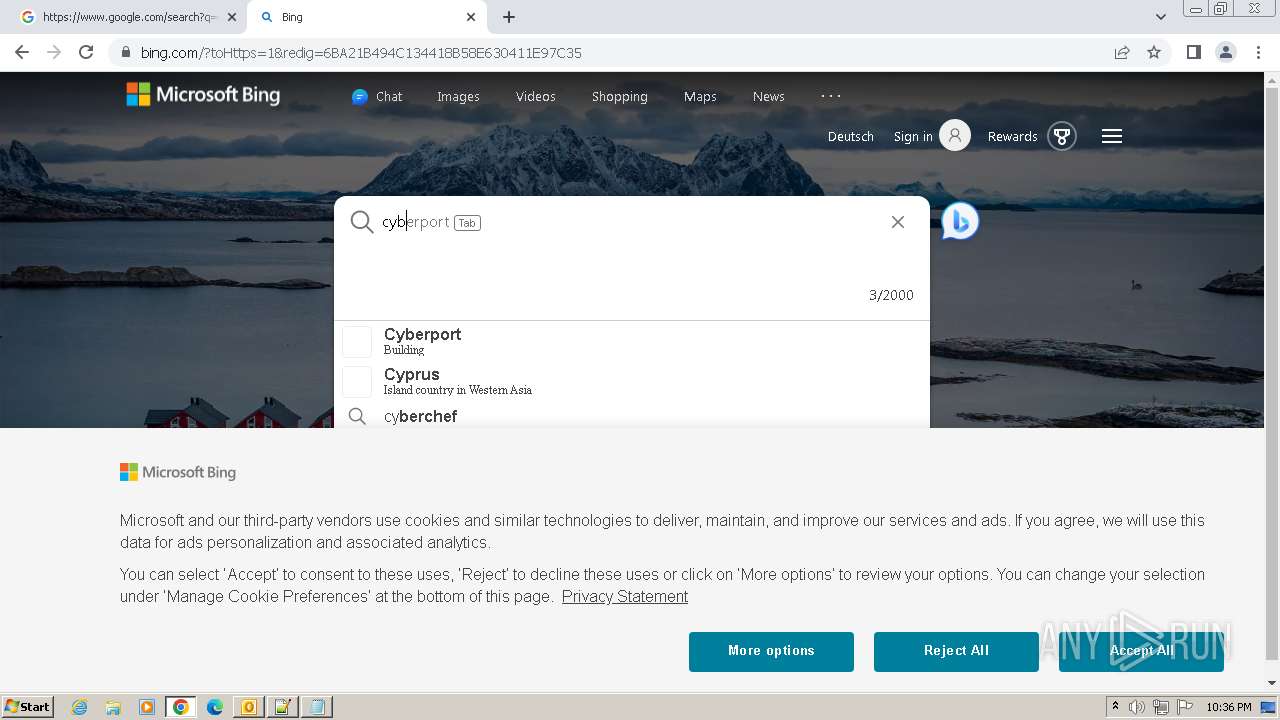Image resolution: width=1280 pixels, height=720 pixels.
Task: Click the search magnifier icon in search box
Action: (362, 222)
